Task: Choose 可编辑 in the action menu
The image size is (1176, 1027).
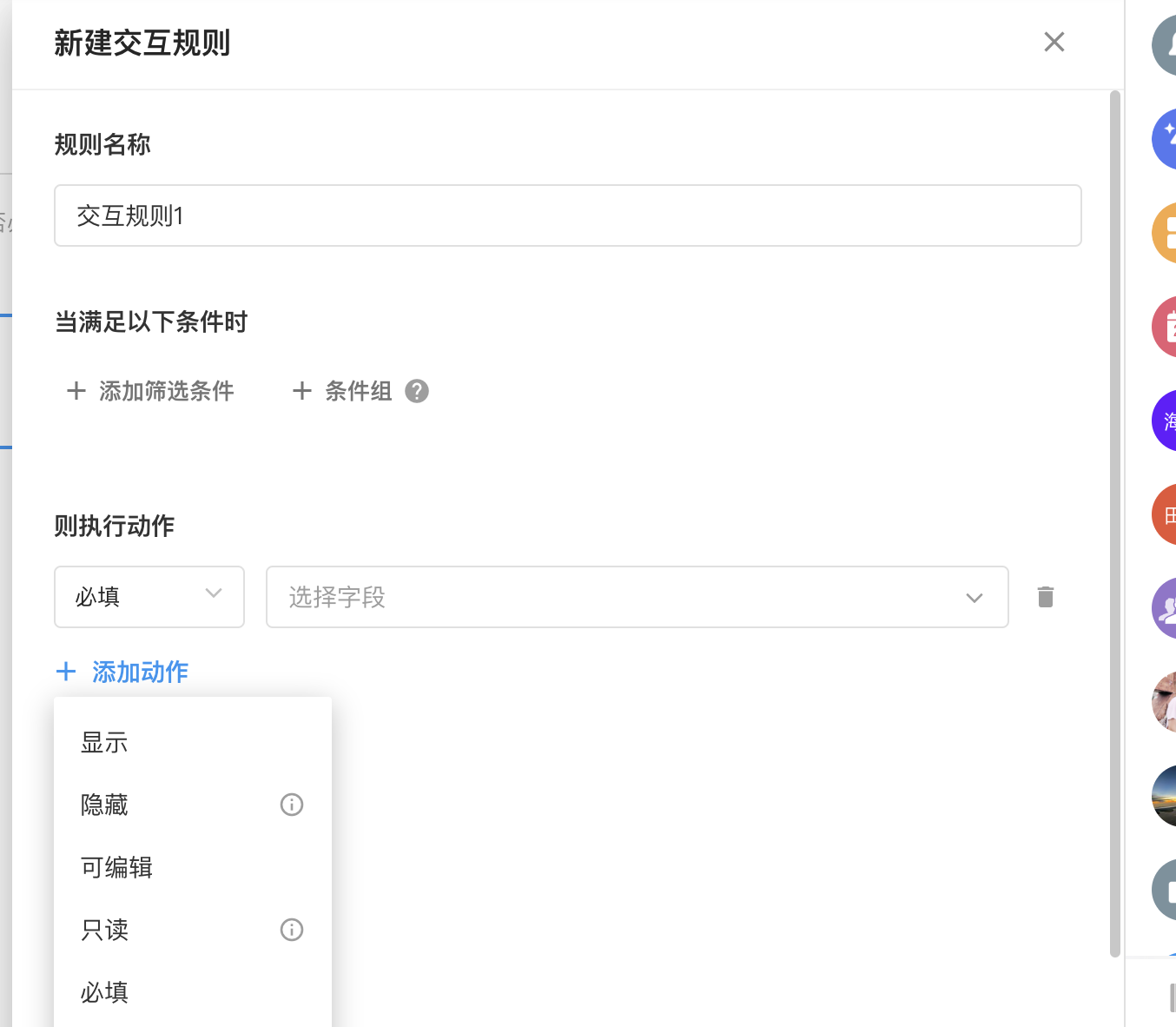Action: tap(116, 868)
